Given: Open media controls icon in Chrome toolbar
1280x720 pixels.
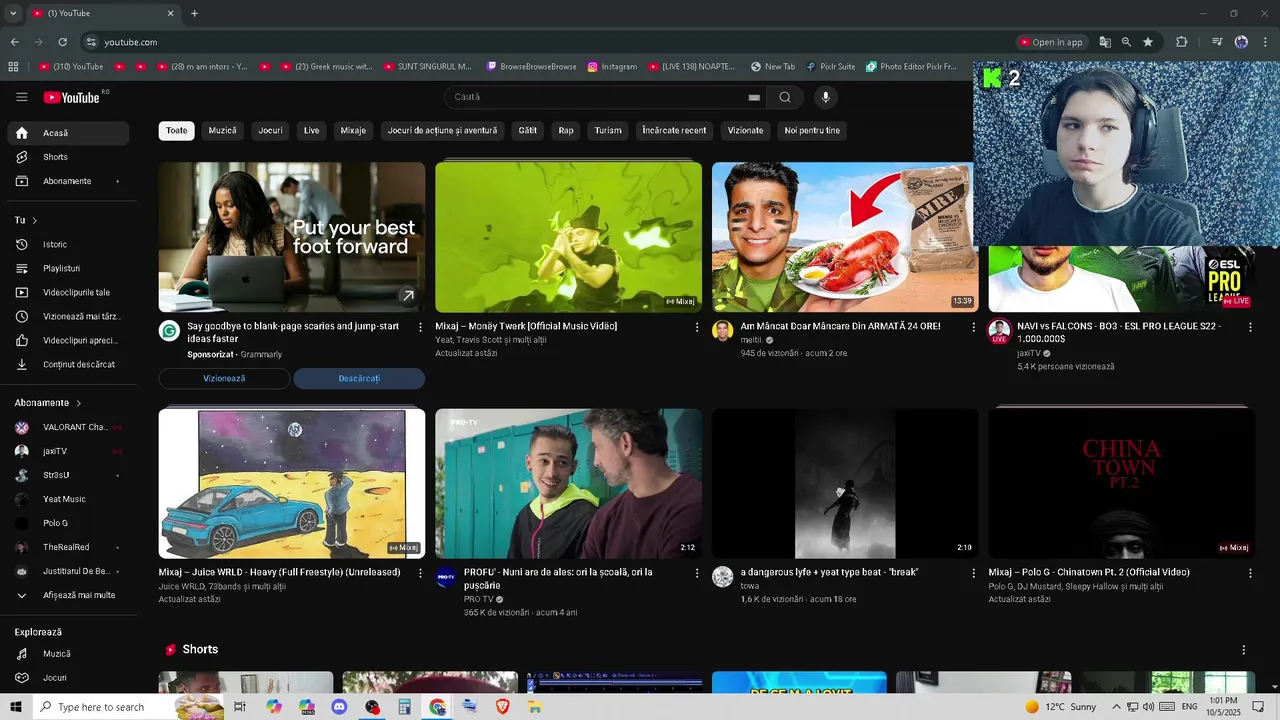Looking at the screenshot, I should (1217, 42).
